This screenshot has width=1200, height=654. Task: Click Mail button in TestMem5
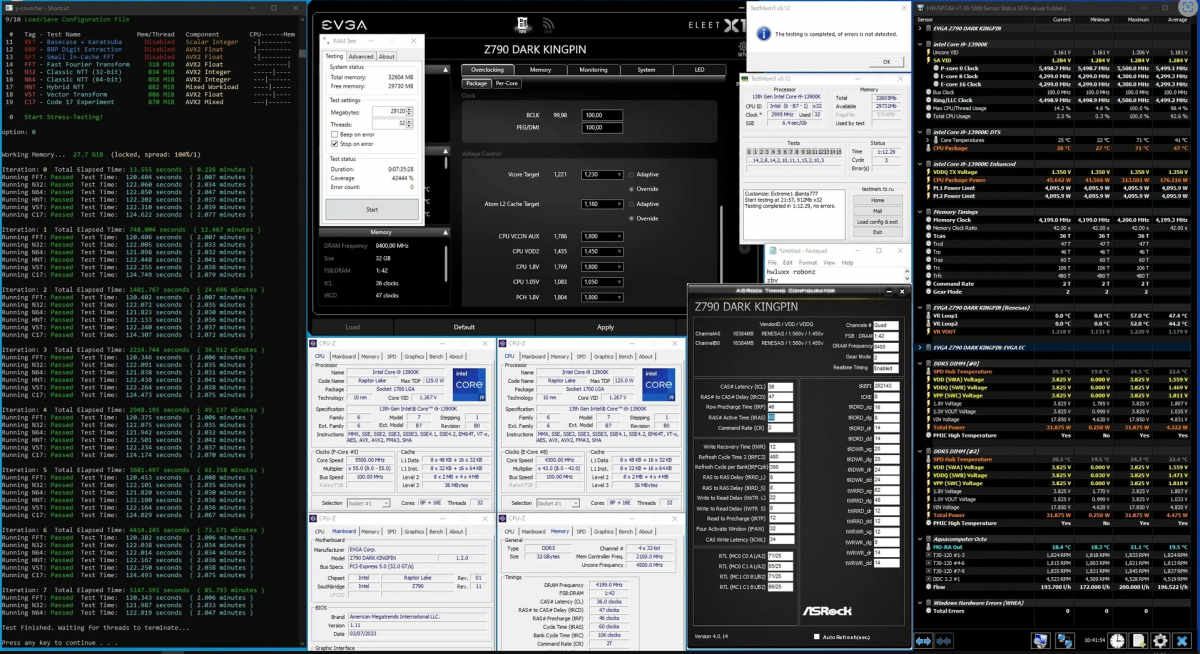(x=877, y=211)
